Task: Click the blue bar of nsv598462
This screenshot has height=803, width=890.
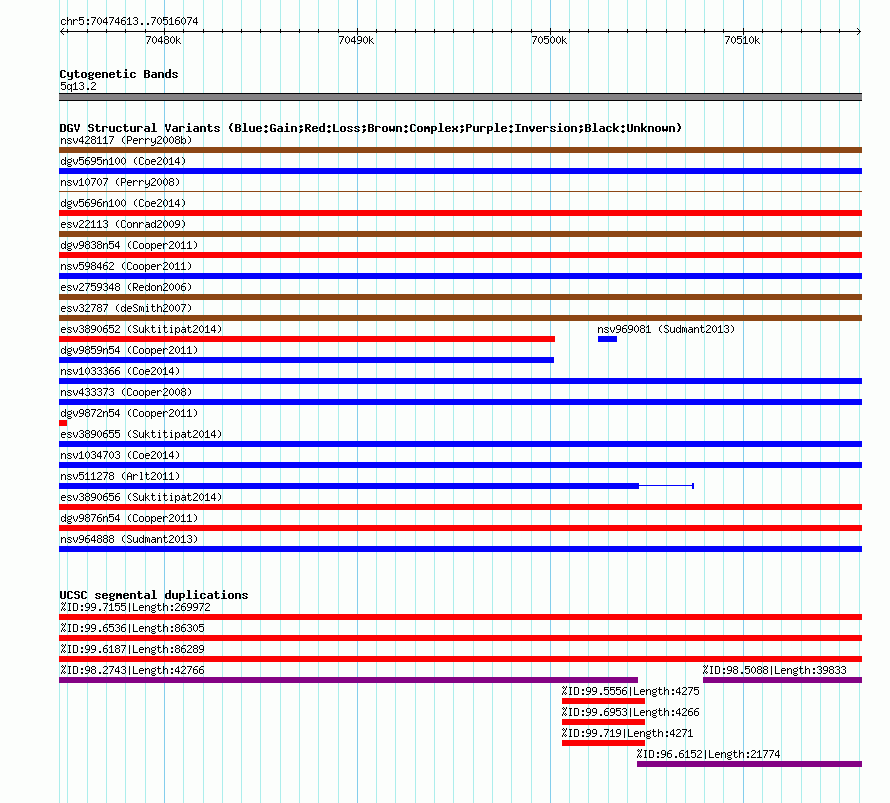Action: [460, 276]
